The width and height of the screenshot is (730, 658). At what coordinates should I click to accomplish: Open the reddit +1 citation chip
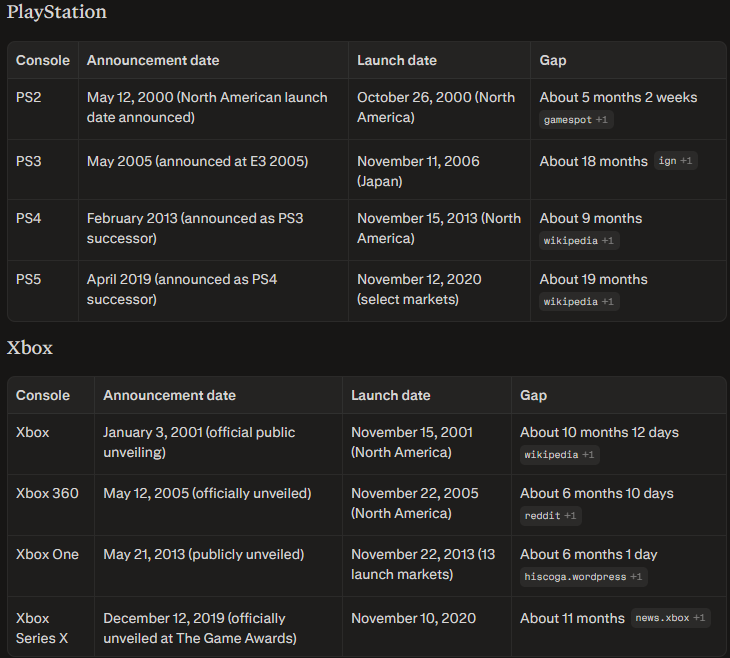coord(550,516)
